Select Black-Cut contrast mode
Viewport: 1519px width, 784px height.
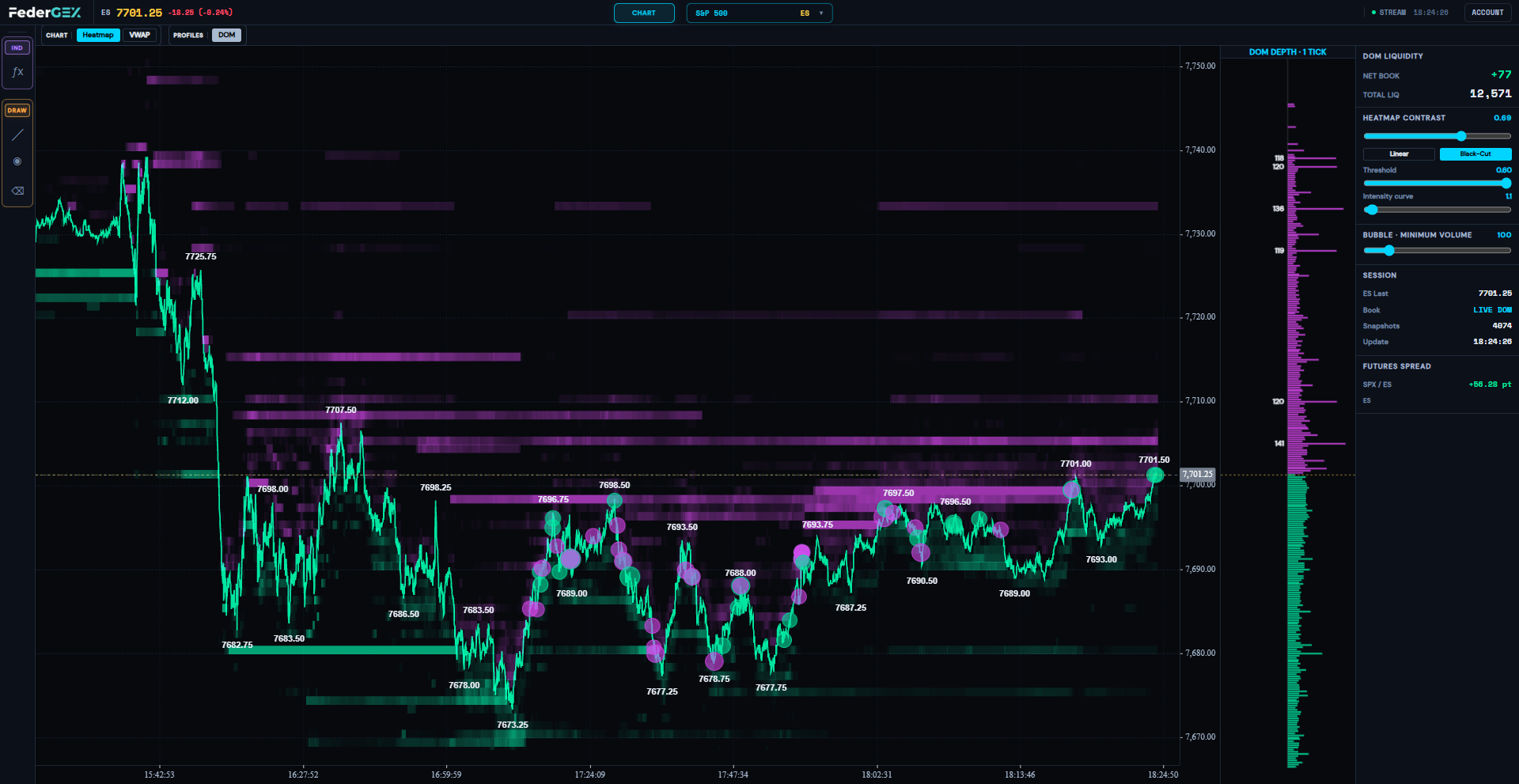click(x=1475, y=154)
